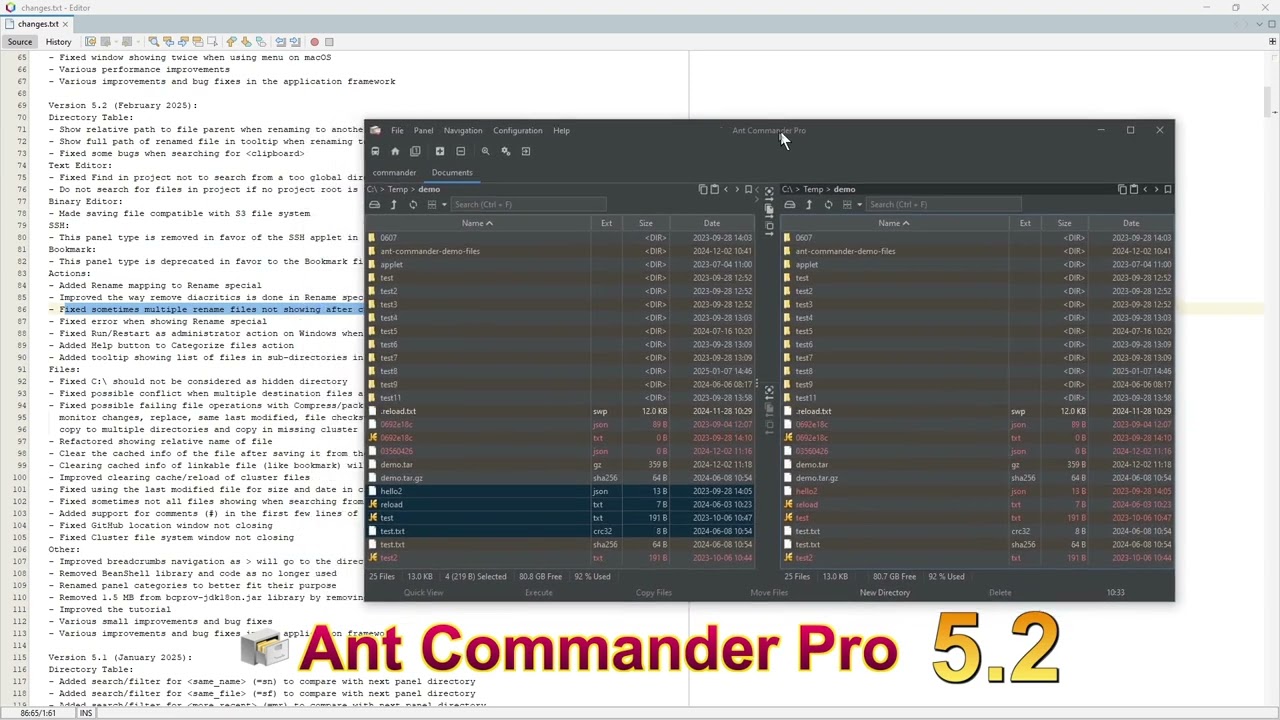1280x720 pixels.
Task: Click Last Edit icon in Editor toolbar
Action: (x=90, y=42)
